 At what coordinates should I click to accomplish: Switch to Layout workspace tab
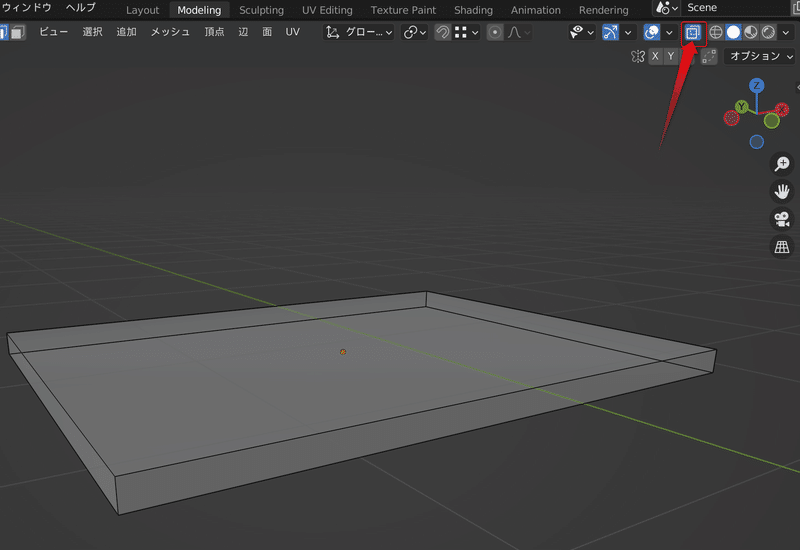(142, 10)
